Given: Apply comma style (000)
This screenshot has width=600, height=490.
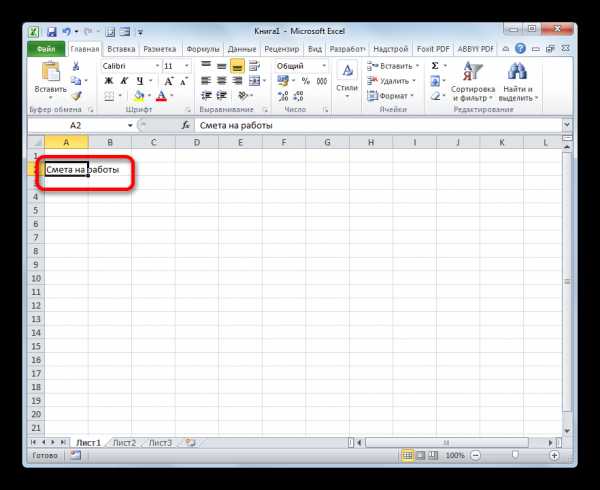Looking at the screenshot, I should 322,81.
